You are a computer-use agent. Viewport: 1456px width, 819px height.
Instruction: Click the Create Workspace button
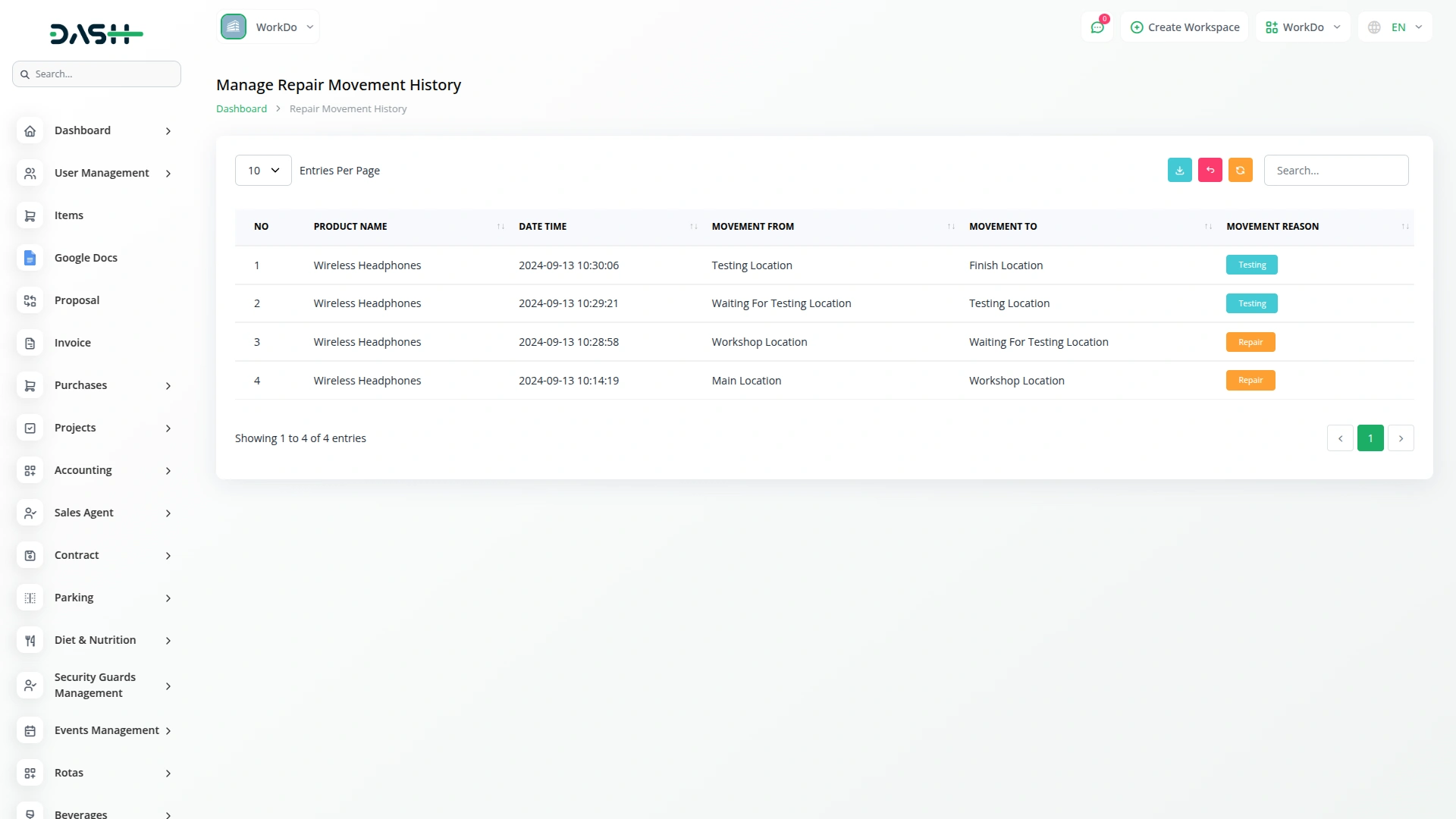coord(1185,27)
